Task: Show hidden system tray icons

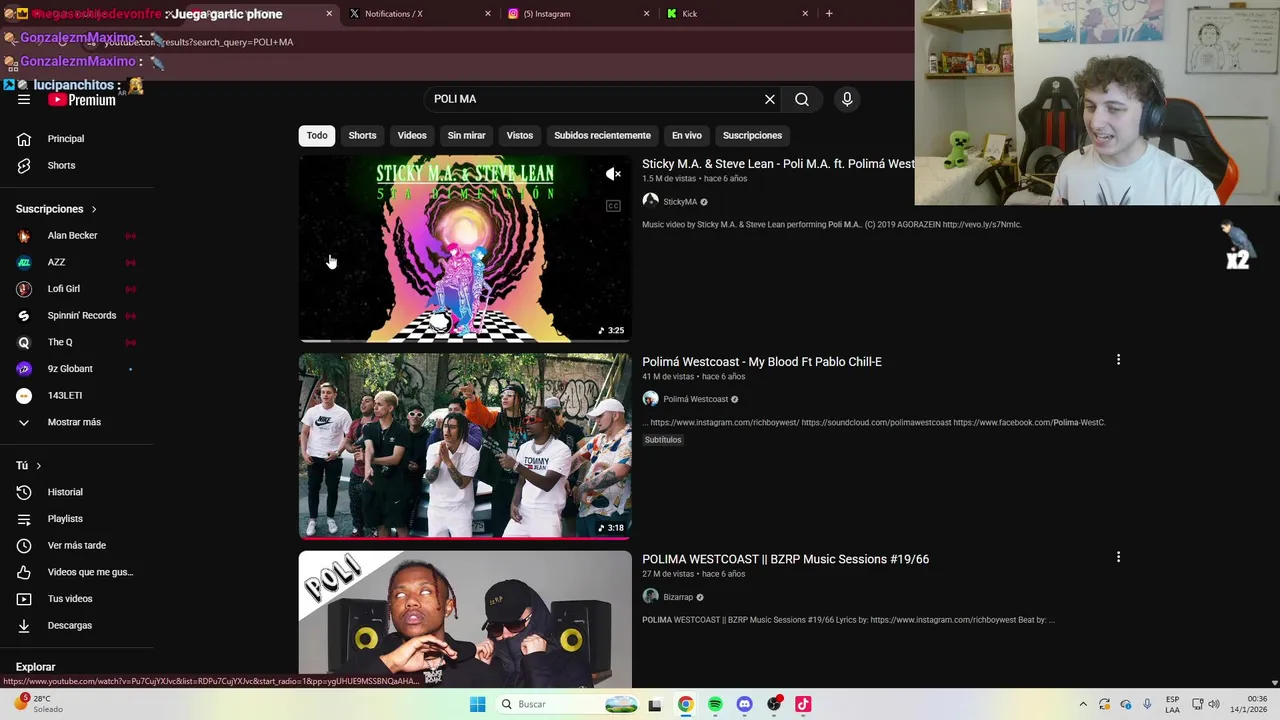Action: pos(1082,704)
